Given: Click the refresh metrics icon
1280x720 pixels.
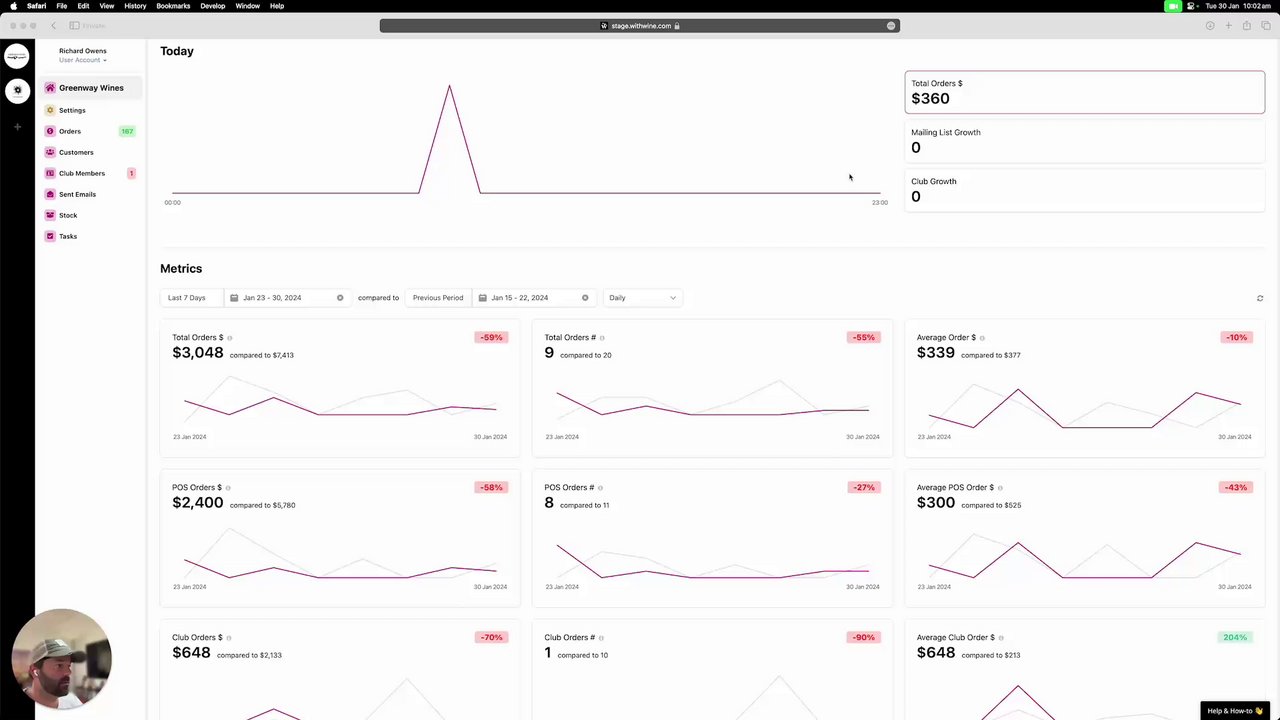Looking at the screenshot, I should tap(1260, 298).
